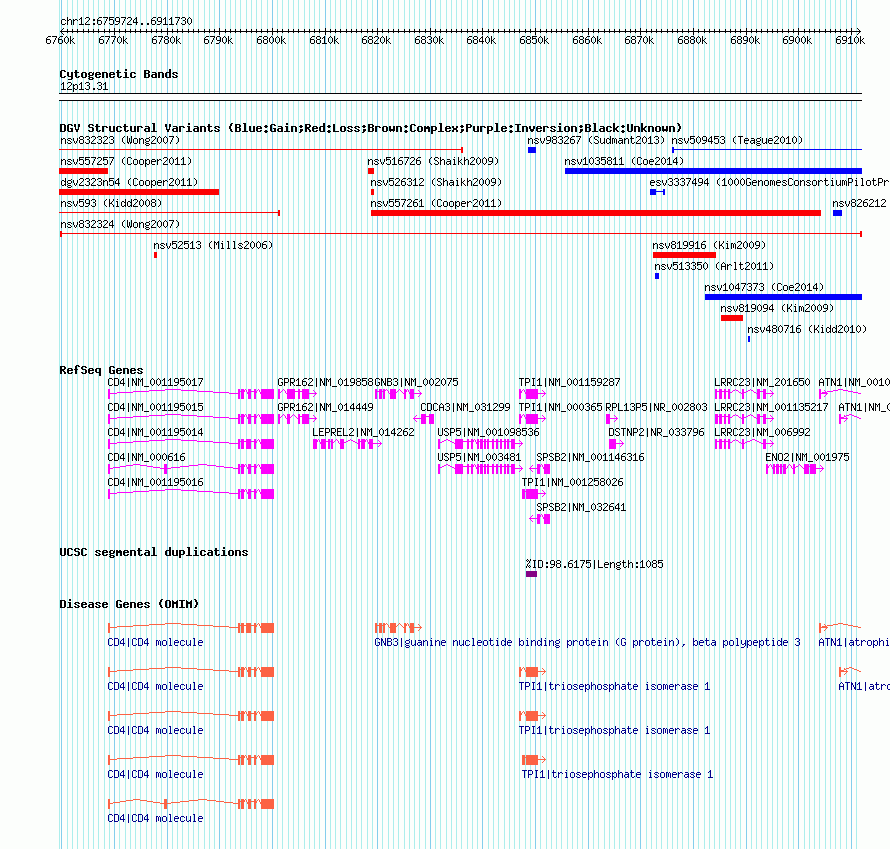The width and height of the screenshot is (890, 849).
Task: Click the 6840k ruler position marker
Action: point(481,40)
